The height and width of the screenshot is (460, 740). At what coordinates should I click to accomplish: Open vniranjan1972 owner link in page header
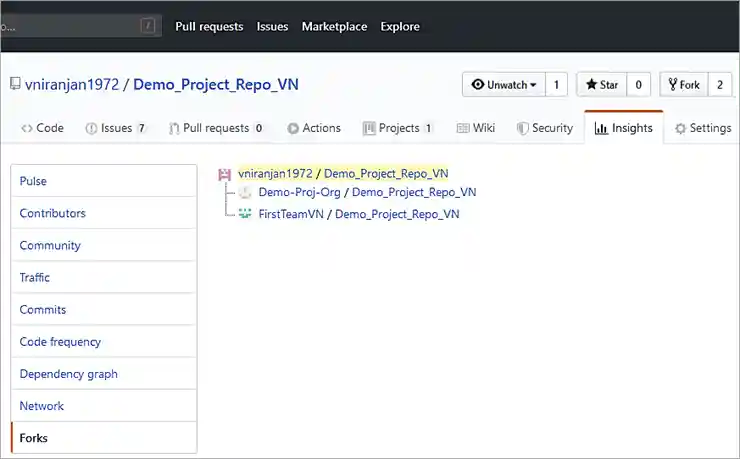pyautogui.click(x=72, y=84)
